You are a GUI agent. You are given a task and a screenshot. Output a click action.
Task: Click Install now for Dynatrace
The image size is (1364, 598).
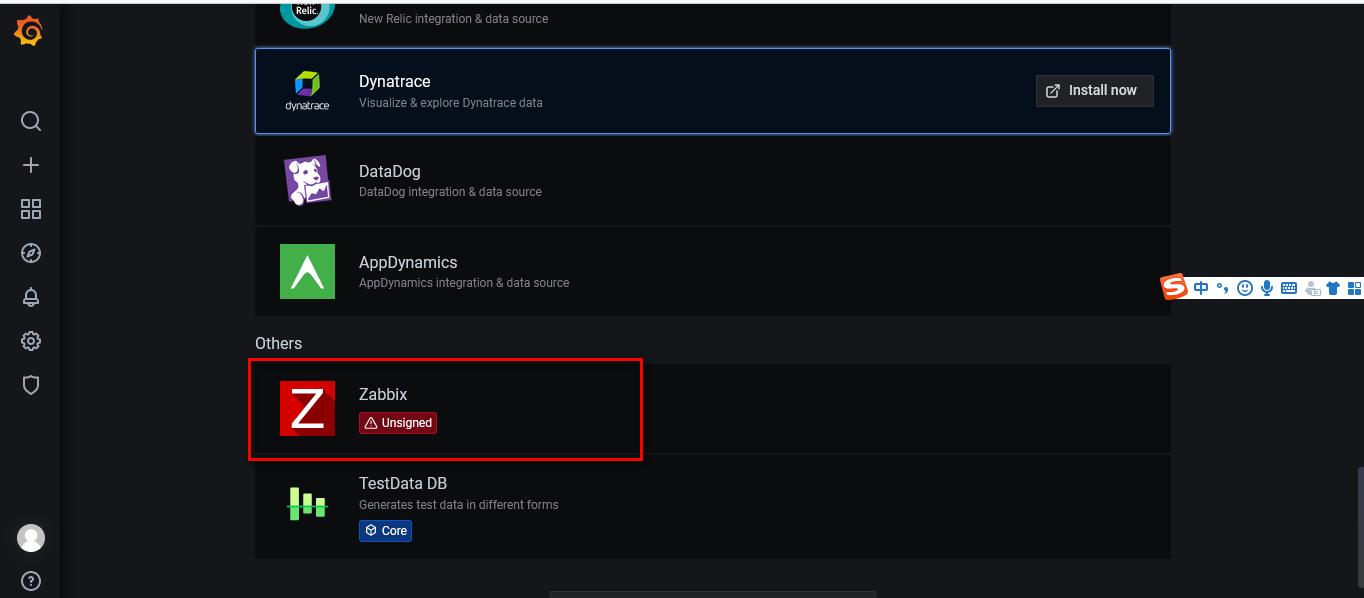(1094, 90)
